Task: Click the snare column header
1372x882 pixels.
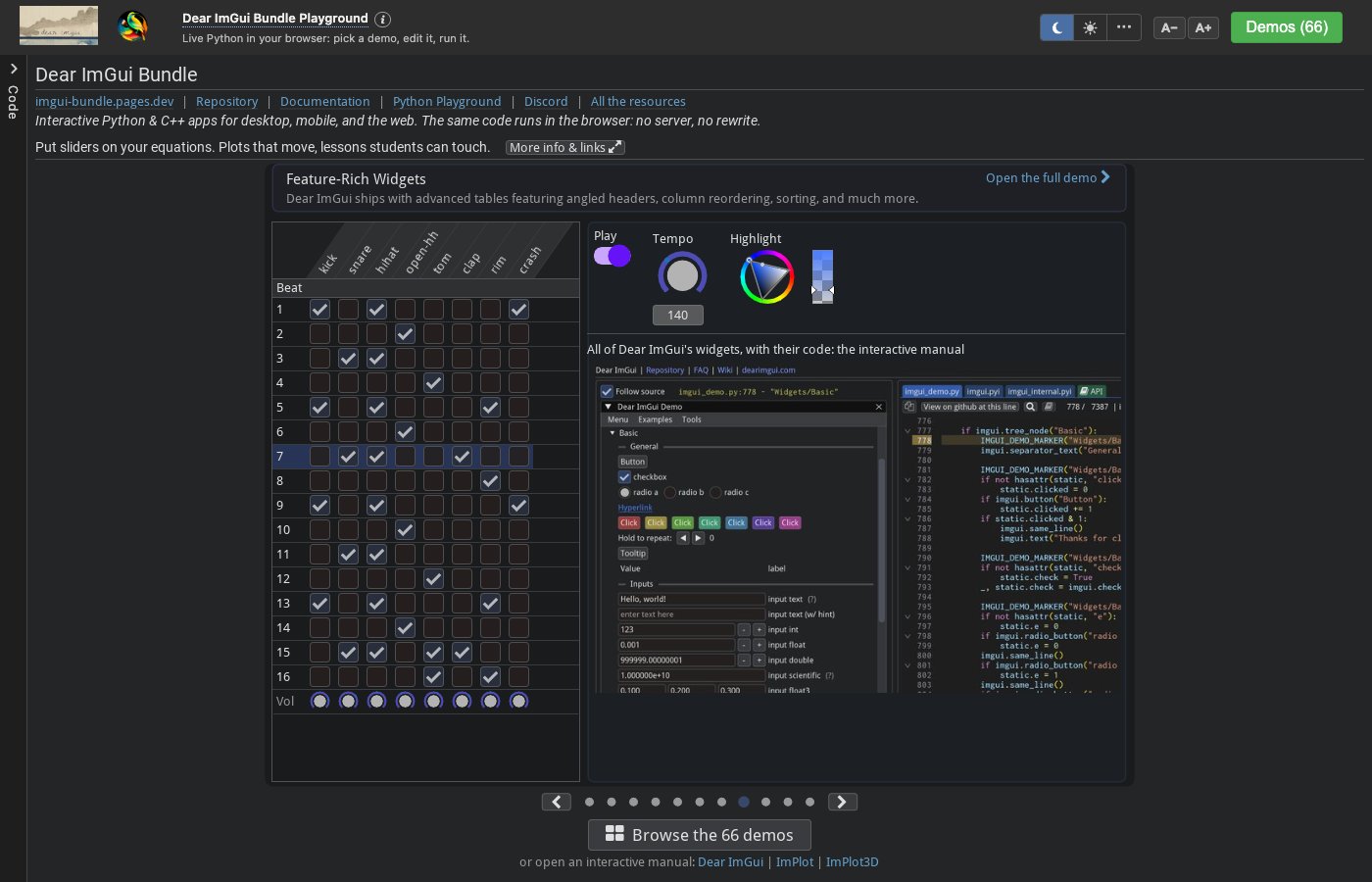Action: click(x=360, y=259)
